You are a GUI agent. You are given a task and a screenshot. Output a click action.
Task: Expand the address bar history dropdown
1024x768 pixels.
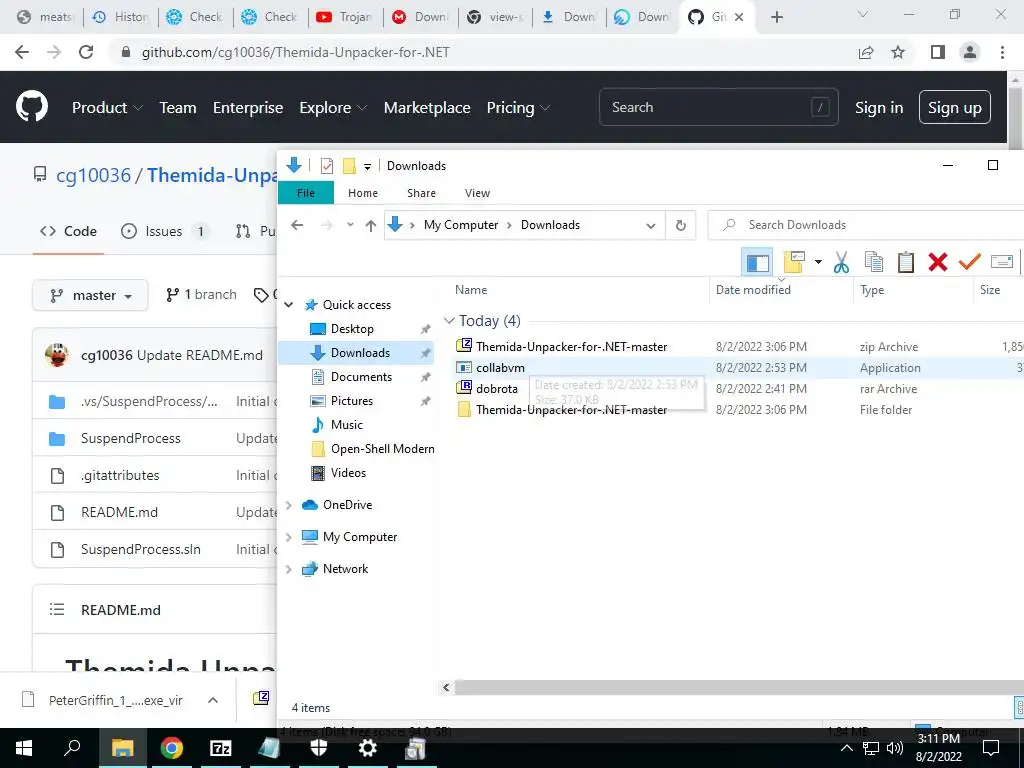(650, 225)
